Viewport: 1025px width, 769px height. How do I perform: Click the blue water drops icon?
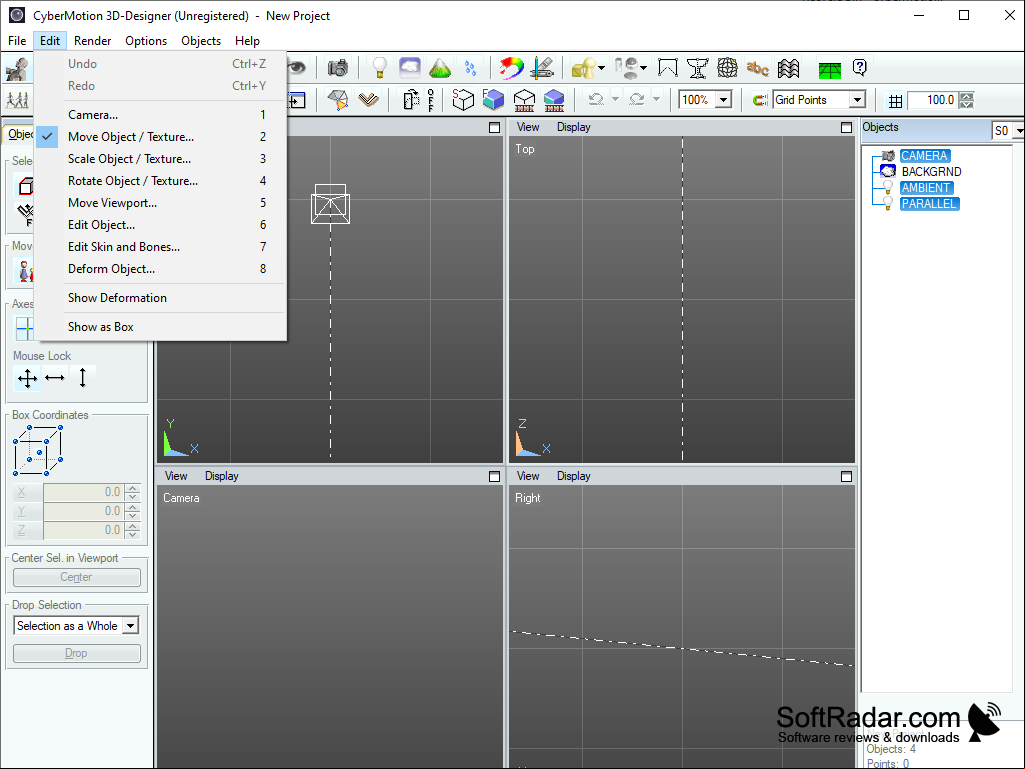pos(470,68)
